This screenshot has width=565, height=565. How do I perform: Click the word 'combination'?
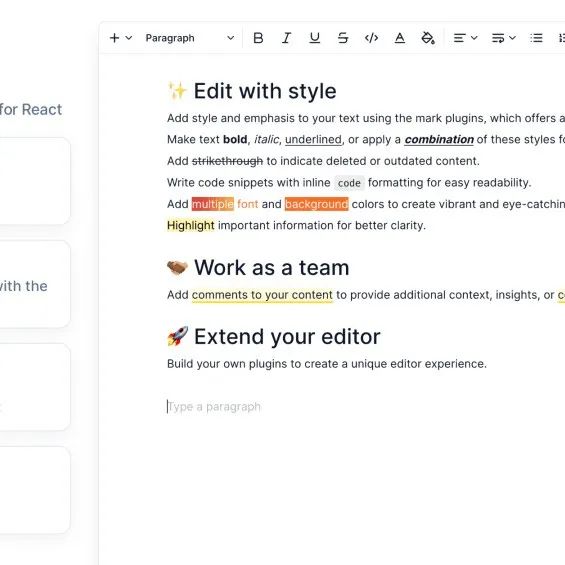(439, 139)
